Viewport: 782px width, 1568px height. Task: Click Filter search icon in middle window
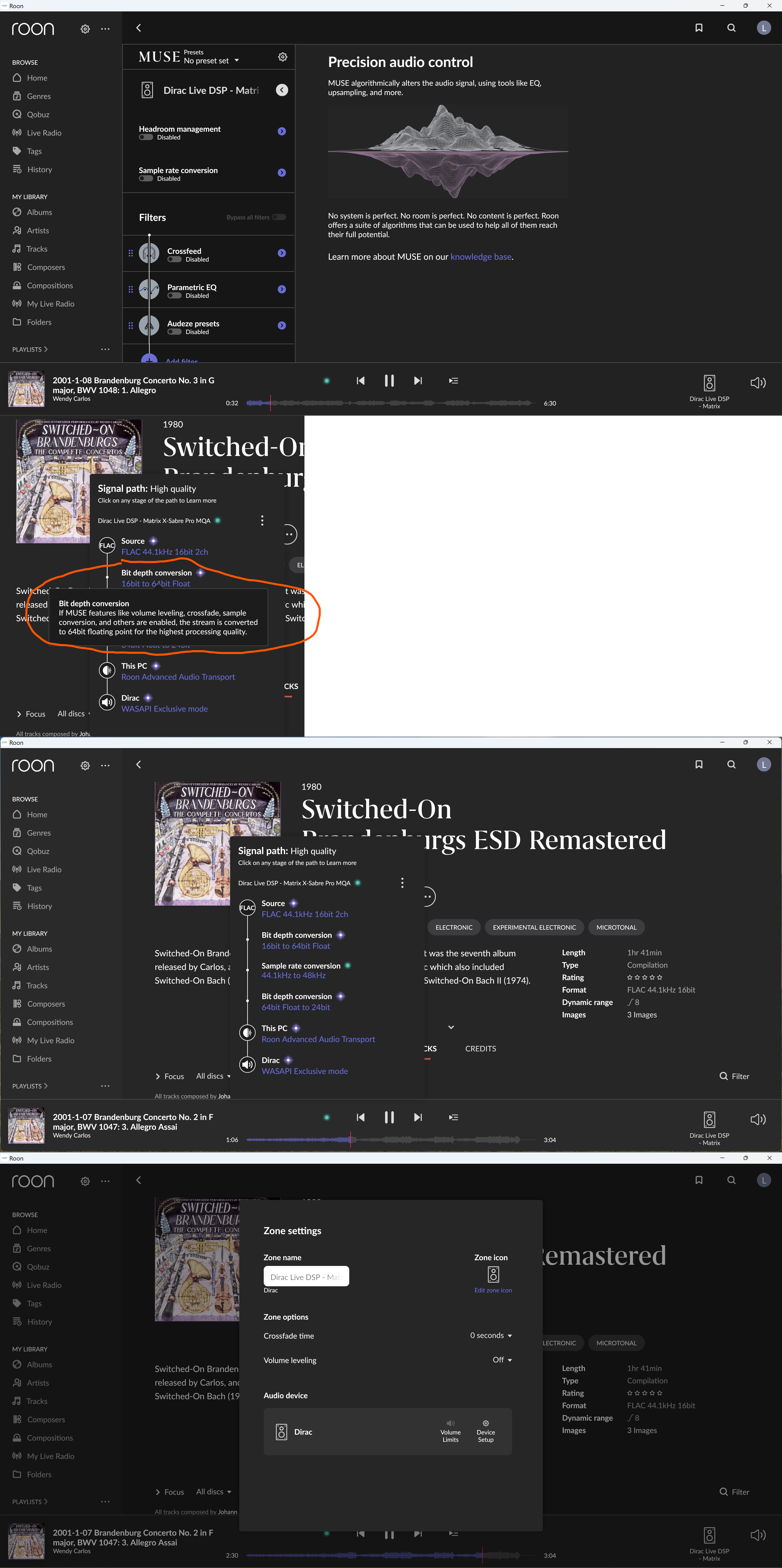pos(724,1076)
